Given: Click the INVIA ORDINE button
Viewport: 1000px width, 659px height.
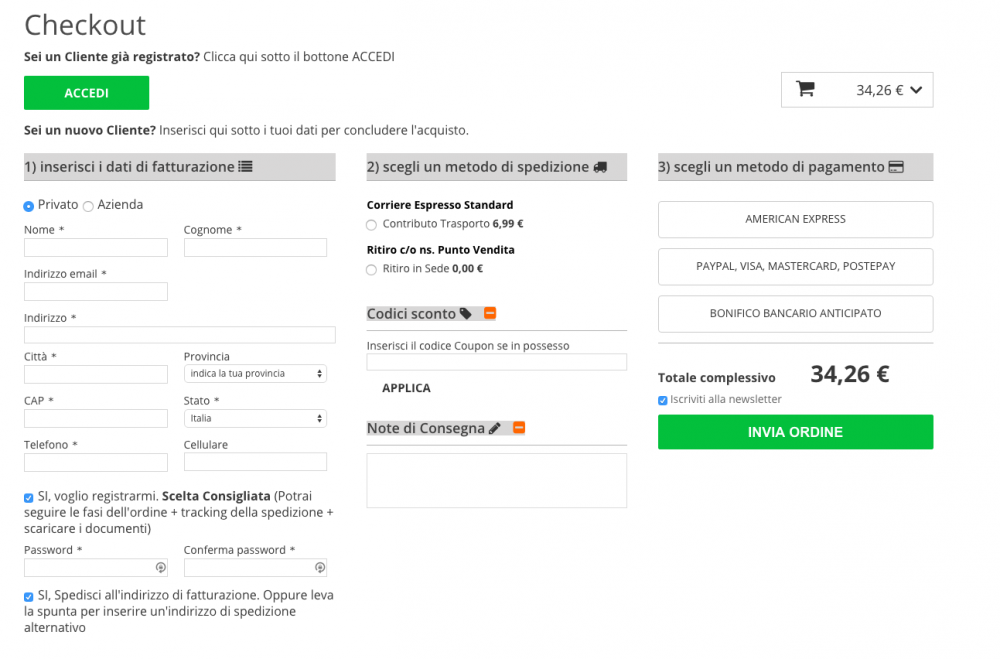Looking at the screenshot, I should [x=795, y=432].
